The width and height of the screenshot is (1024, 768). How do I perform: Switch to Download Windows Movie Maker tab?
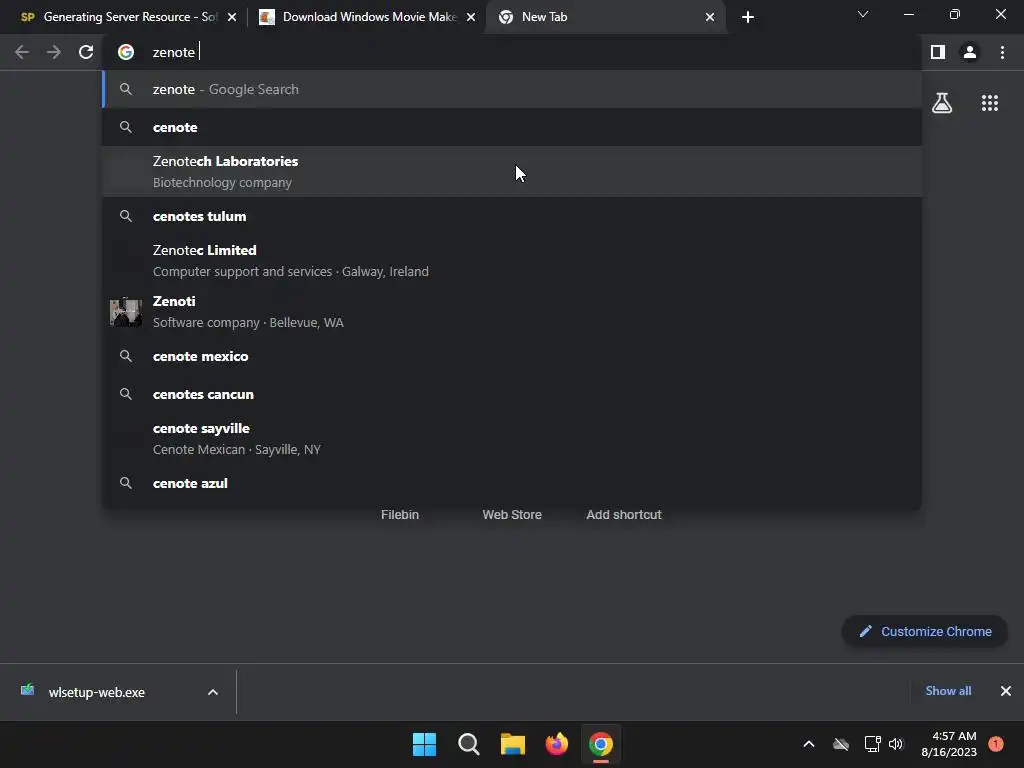tap(367, 17)
